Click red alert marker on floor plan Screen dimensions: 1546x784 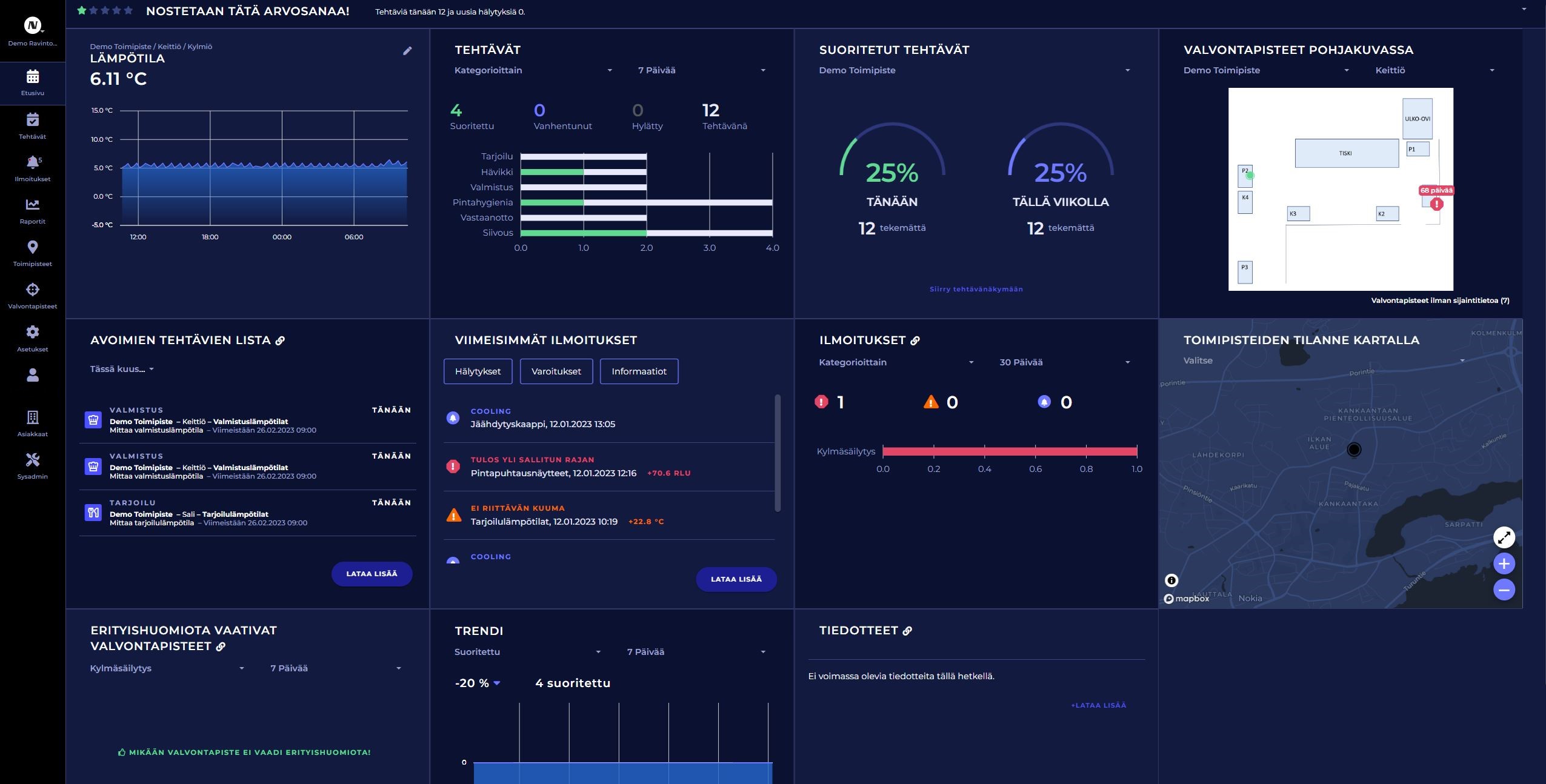[1436, 204]
